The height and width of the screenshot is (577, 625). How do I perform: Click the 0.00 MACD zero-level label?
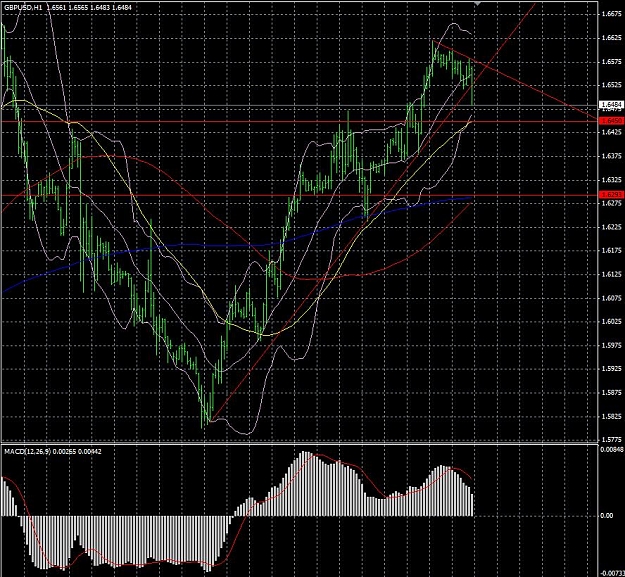click(607, 516)
